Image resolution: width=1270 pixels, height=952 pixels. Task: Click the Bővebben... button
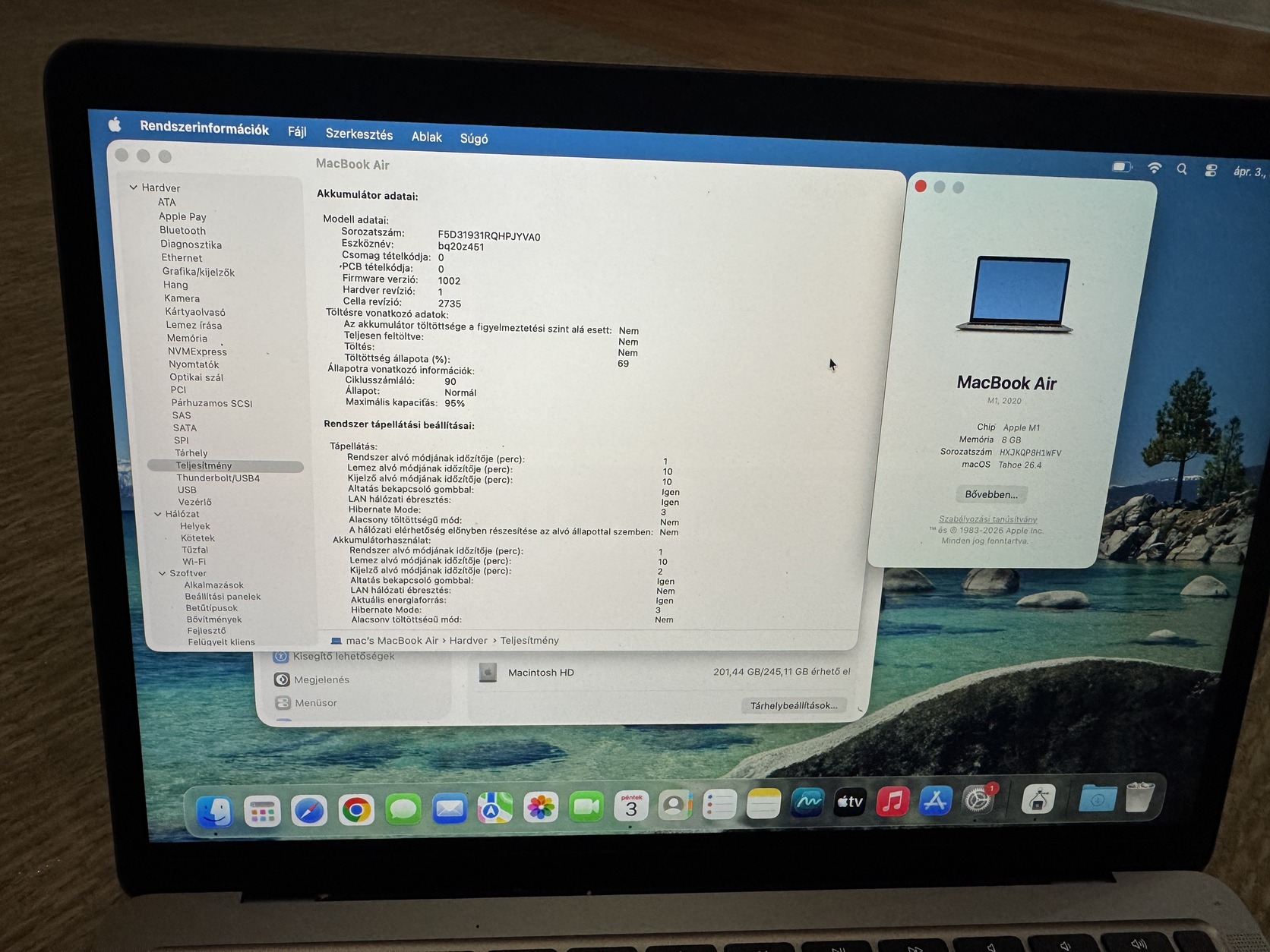pyautogui.click(x=991, y=494)
